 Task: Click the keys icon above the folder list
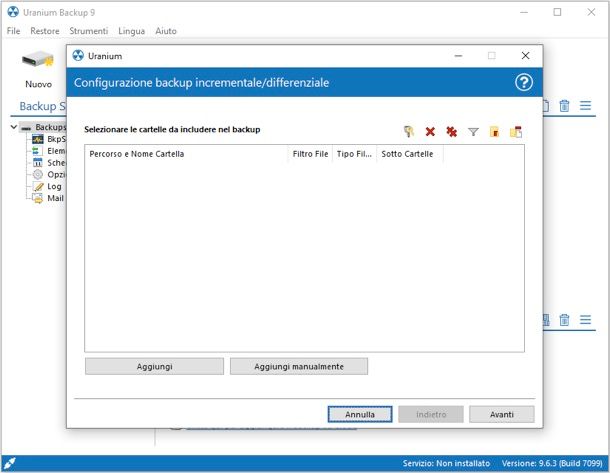408,132
